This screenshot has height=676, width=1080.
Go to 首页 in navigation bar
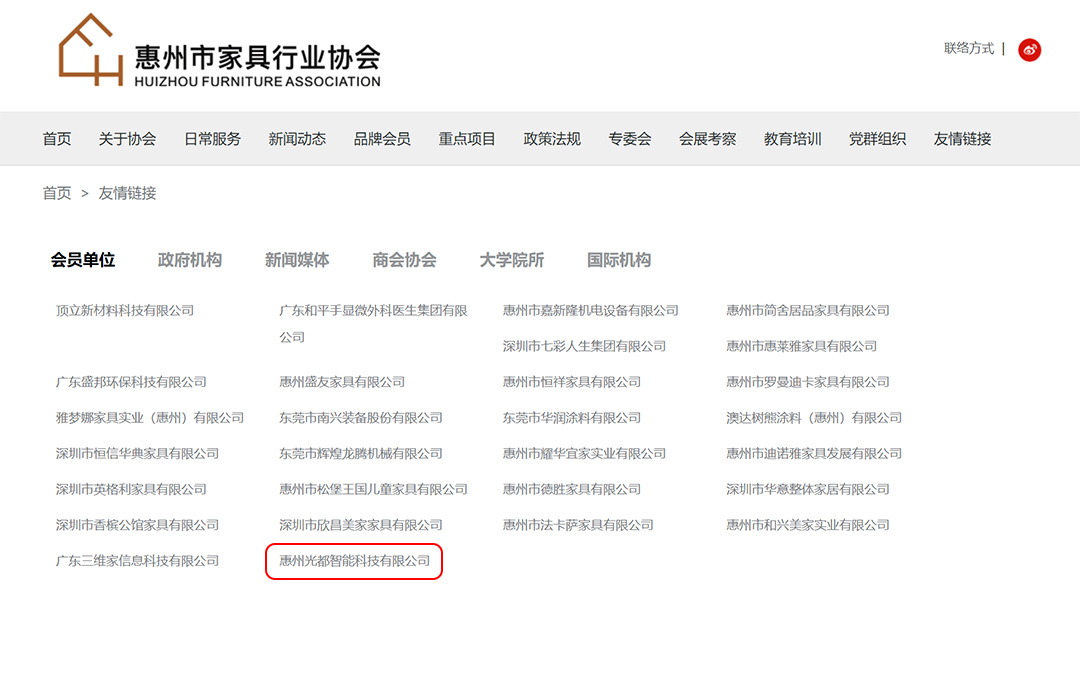pyautogui.click(x=57, y=139)
